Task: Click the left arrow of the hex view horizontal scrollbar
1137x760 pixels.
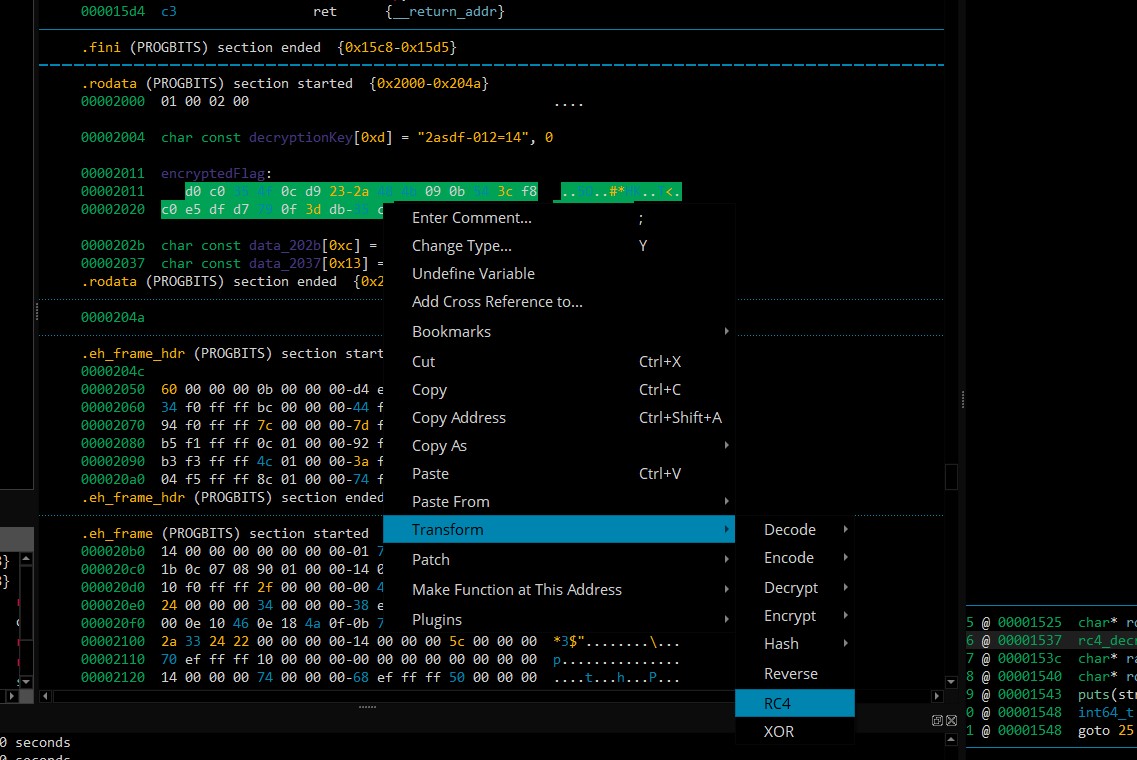Action: (x=45, y=696)
